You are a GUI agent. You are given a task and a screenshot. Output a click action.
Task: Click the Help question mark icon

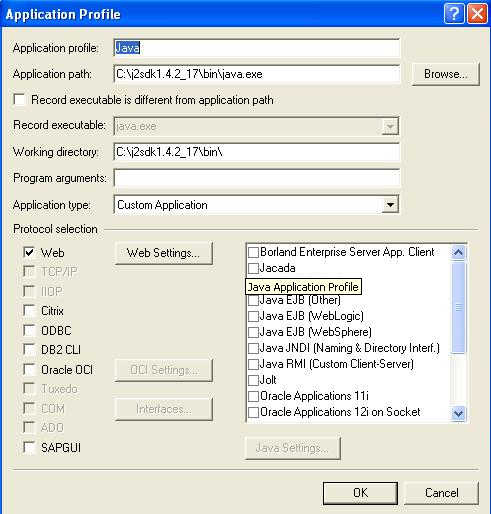pos(454,14)
